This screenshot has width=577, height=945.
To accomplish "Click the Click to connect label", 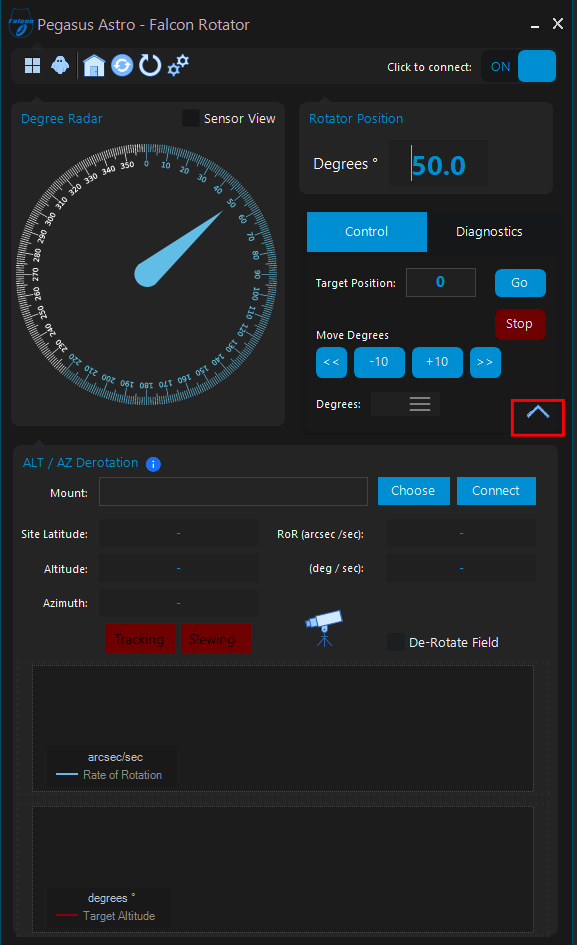I will click(429, 67).
